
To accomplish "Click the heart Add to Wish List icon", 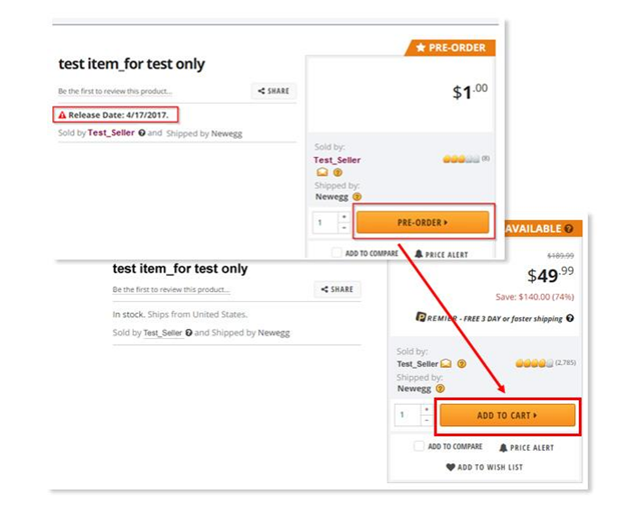I will click(451, 467).
